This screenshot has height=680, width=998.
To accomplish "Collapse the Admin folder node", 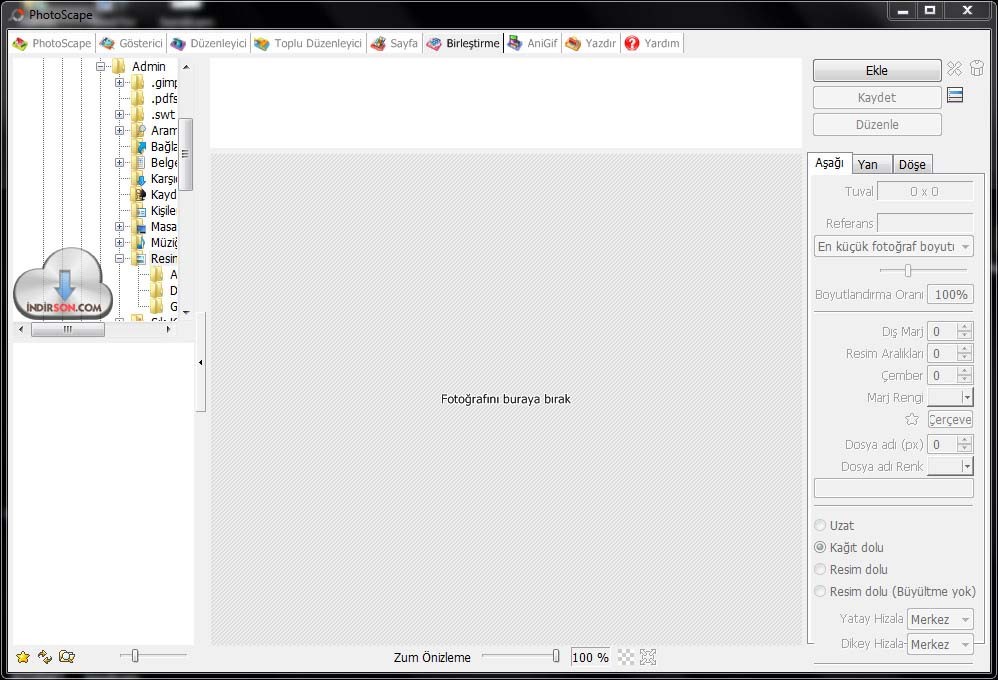I will click(100, 66).
